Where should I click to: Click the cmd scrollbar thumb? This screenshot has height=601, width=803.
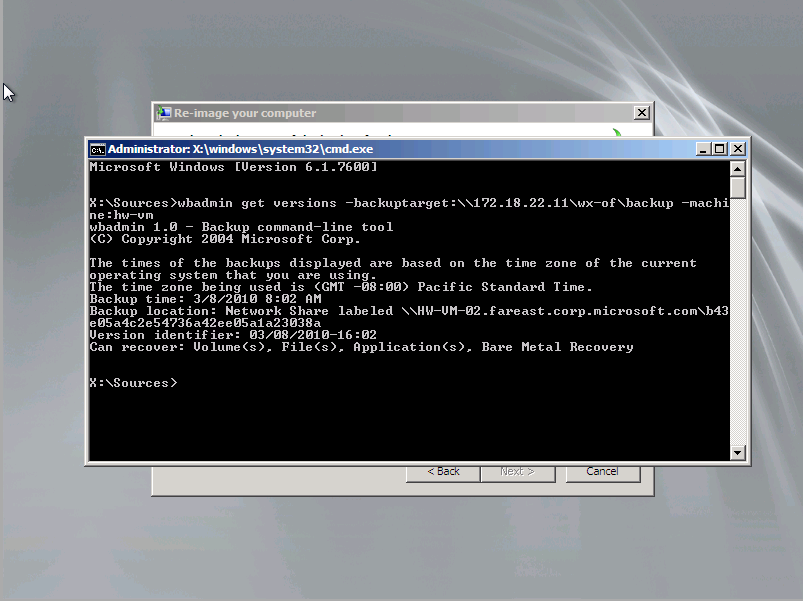[737, 187]
